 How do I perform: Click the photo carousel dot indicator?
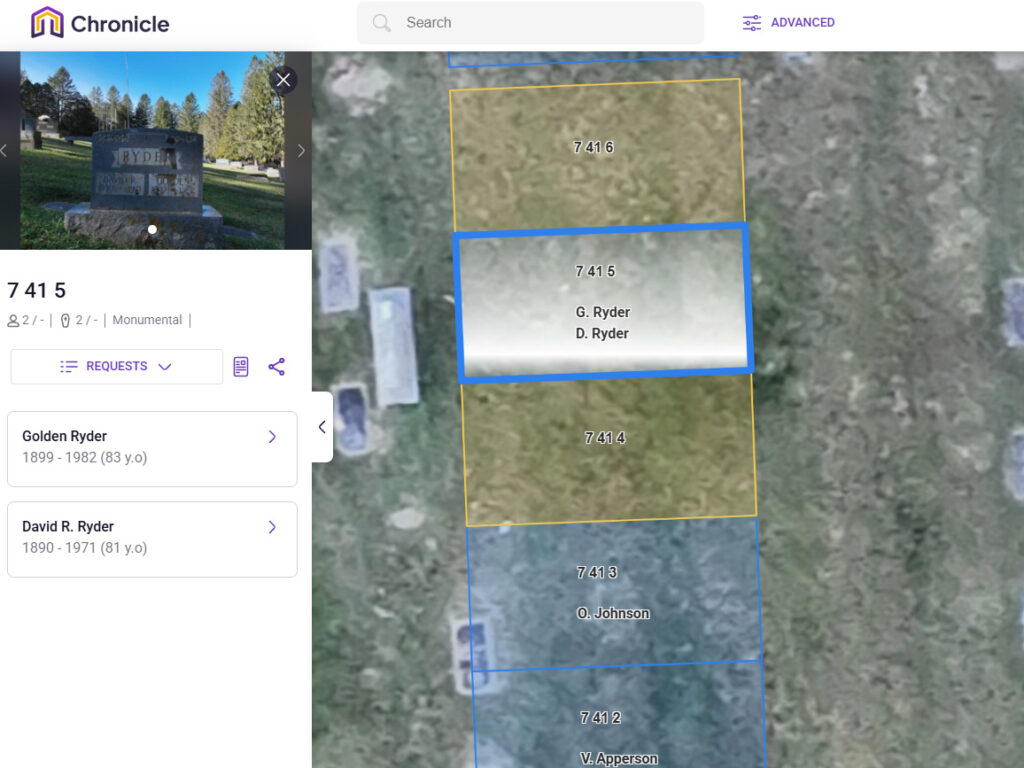coord(152,229)
